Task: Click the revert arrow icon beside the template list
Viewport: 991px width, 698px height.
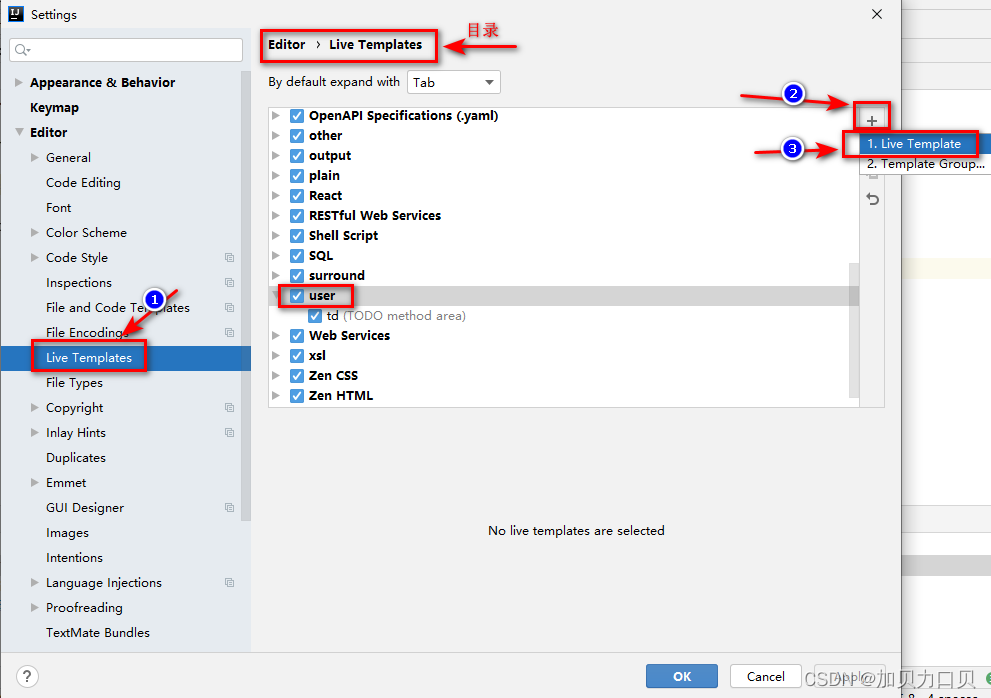Action: 873,199
